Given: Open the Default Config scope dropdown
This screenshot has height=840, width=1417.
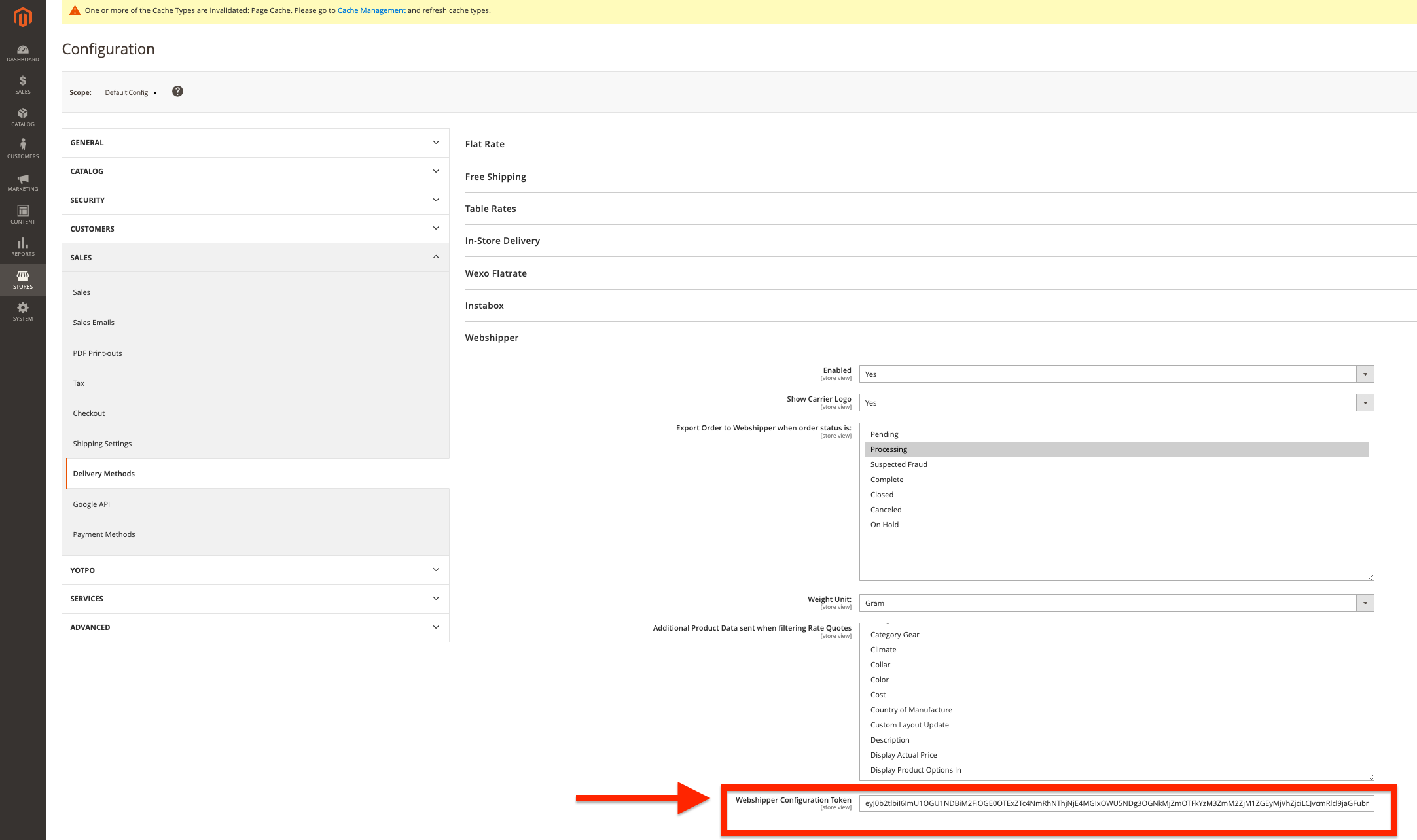Looking at the screenshot, I should pyautogui.click(x=131, y=93).
